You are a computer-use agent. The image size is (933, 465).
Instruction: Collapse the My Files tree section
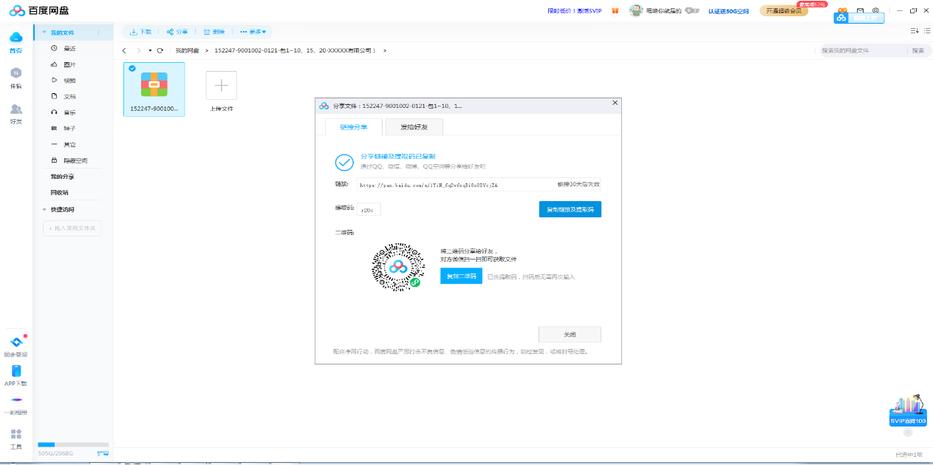pyautogui.click(x=45, y=32)
